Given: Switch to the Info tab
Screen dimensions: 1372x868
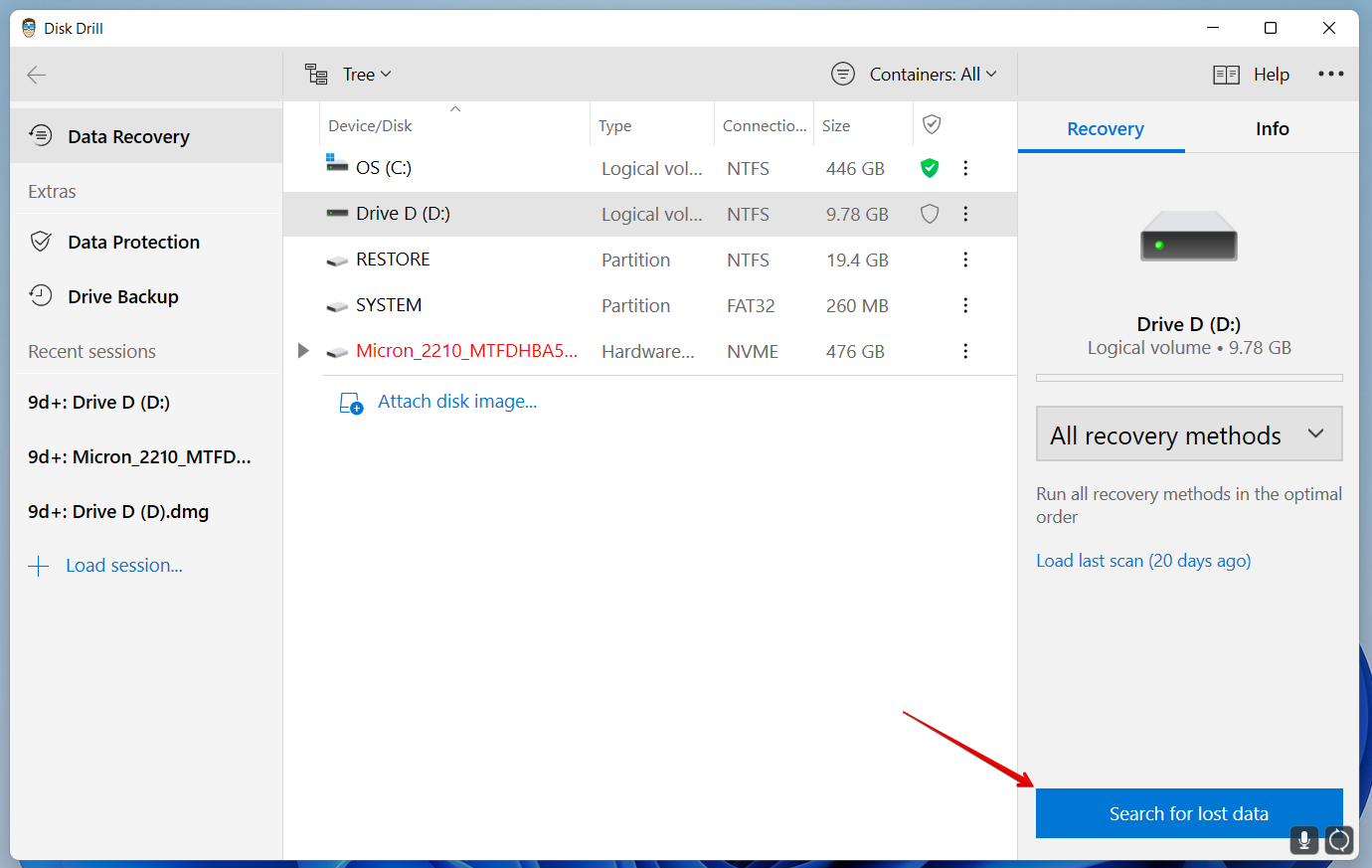Looking at the screenshot, I should click(1272, 129).
